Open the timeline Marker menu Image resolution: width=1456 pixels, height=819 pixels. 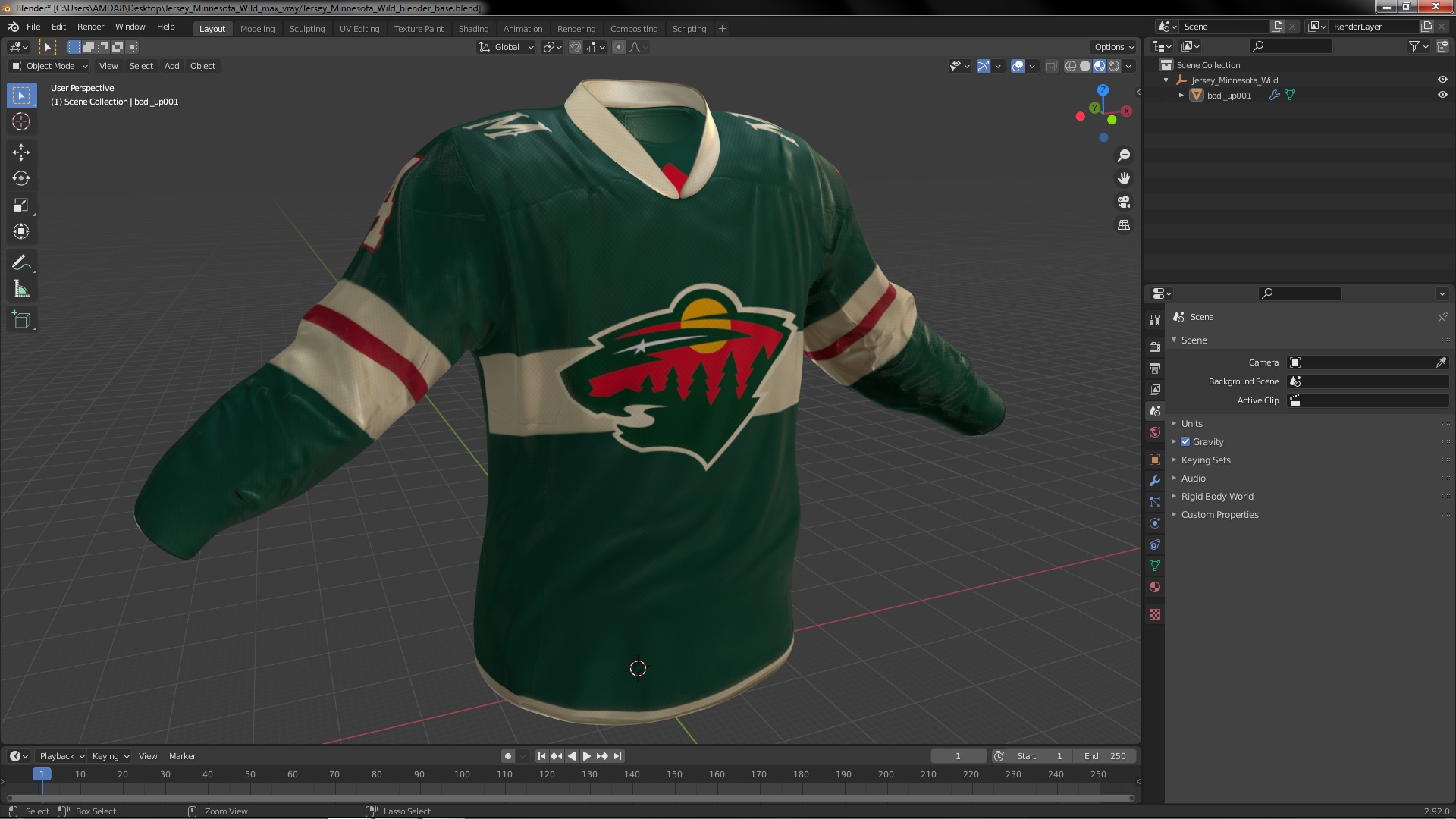182,756
